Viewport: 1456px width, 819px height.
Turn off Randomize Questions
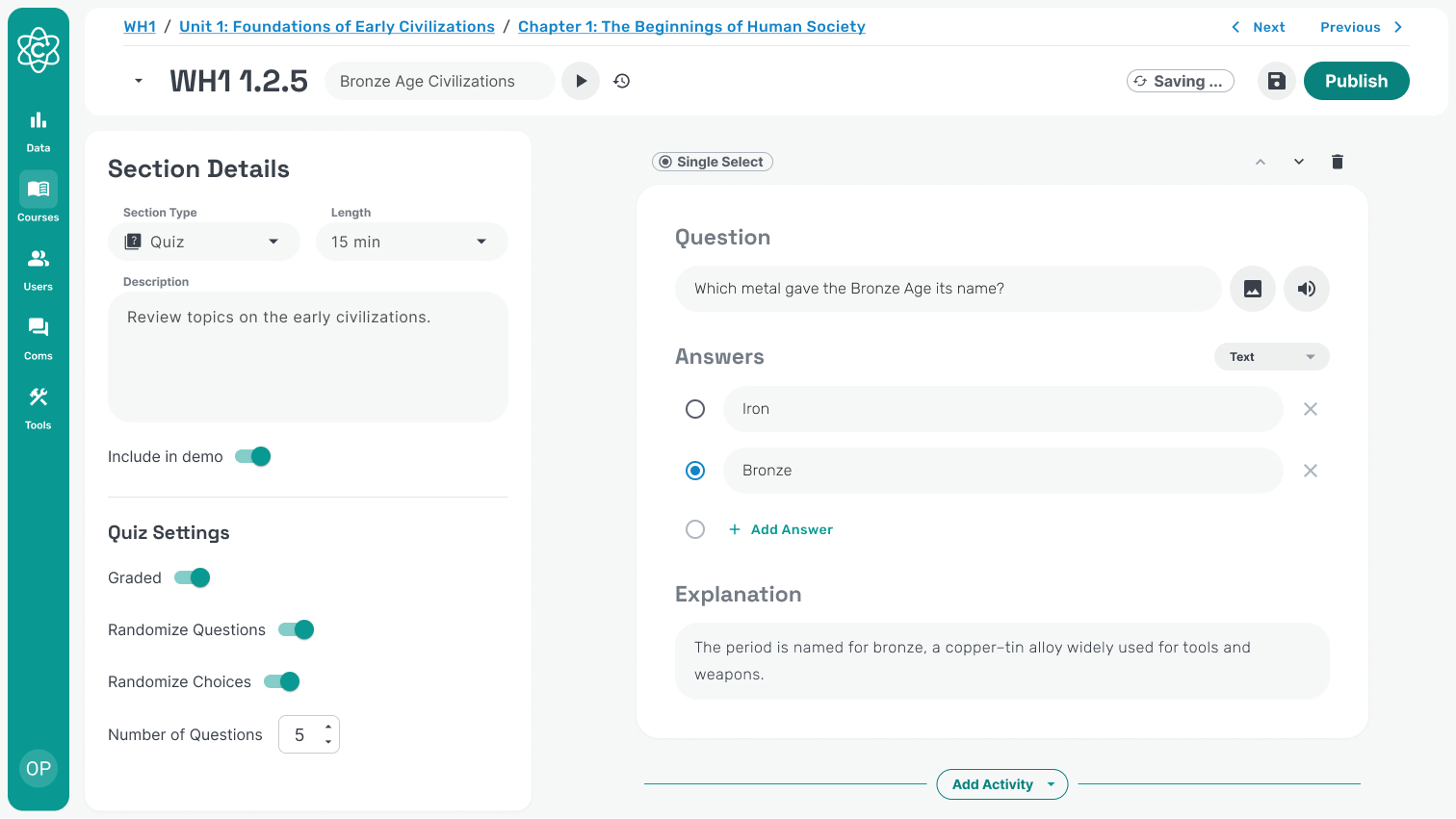click(x=297, y=629)
